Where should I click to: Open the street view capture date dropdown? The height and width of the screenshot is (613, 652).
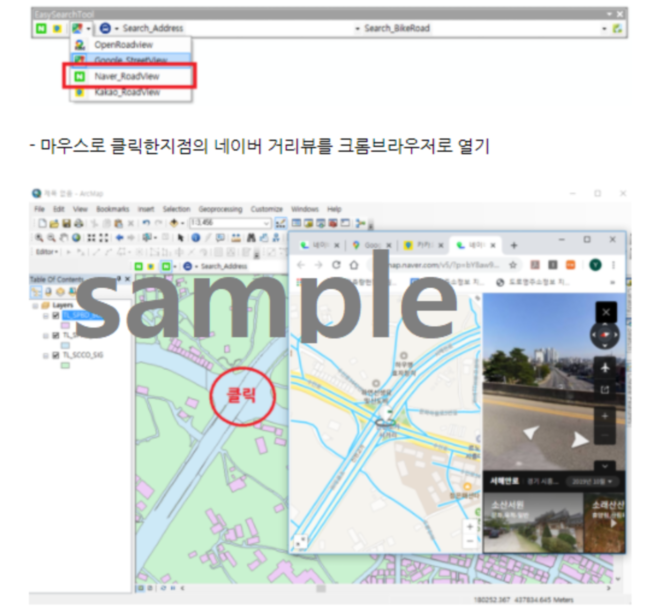[592, 482]
